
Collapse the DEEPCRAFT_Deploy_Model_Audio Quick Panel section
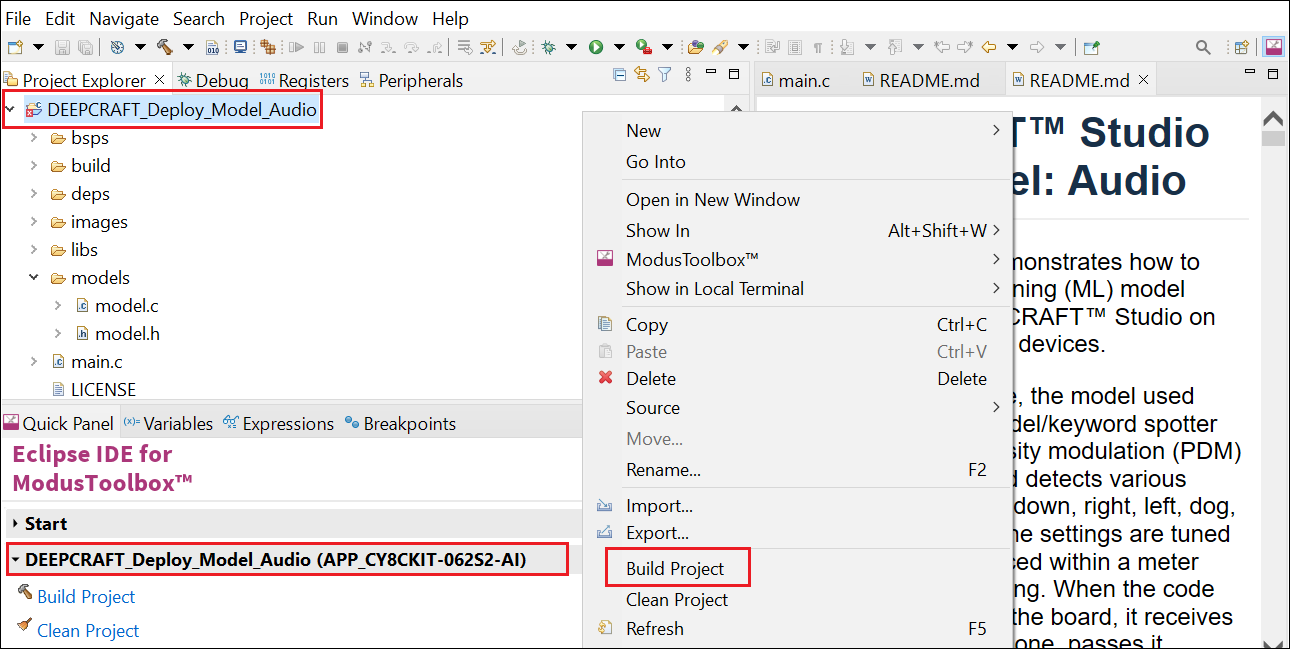point(15,560)
